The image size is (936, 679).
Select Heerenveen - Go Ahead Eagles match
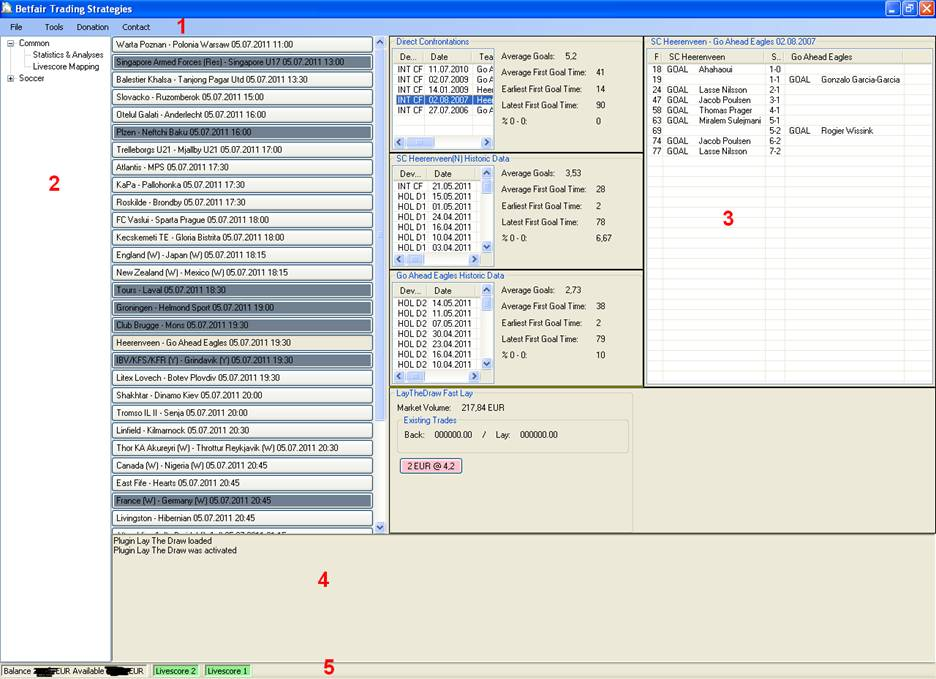pyautogui.click(x=242, y=343)
